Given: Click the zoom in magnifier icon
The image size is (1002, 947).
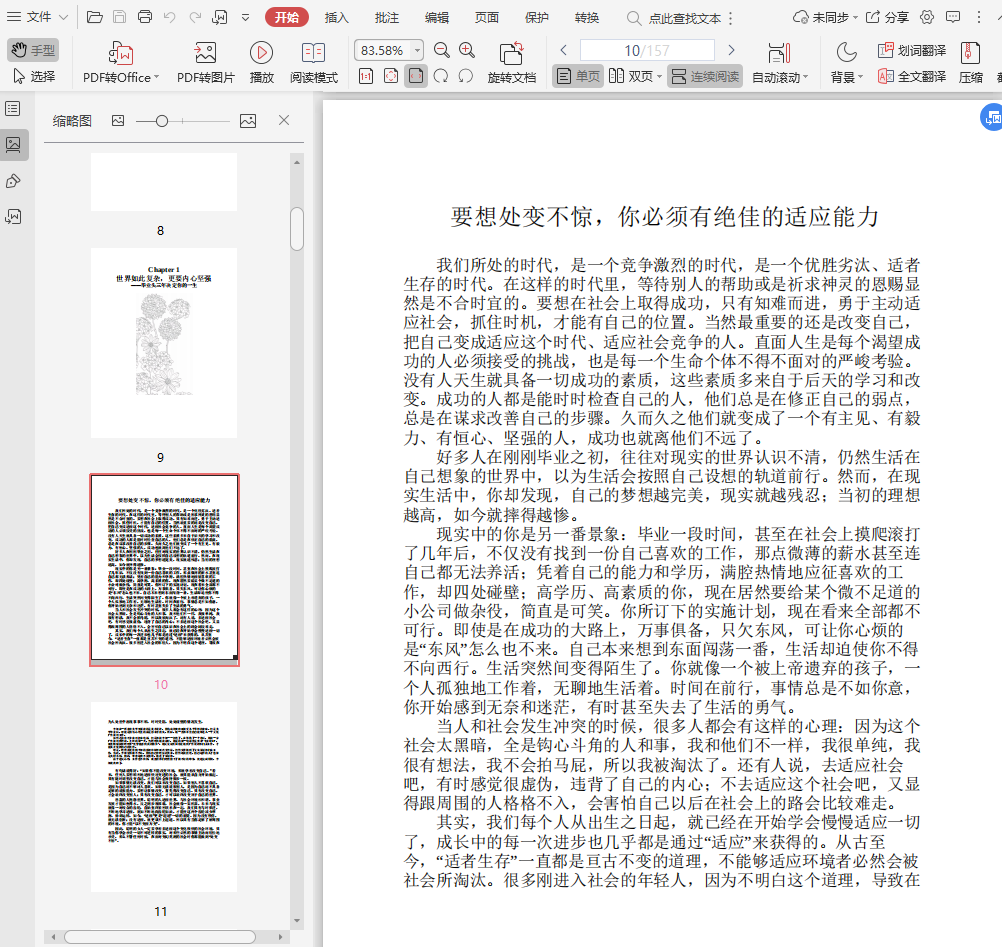Looking at the screenshot, I should [x=467, y=50].
